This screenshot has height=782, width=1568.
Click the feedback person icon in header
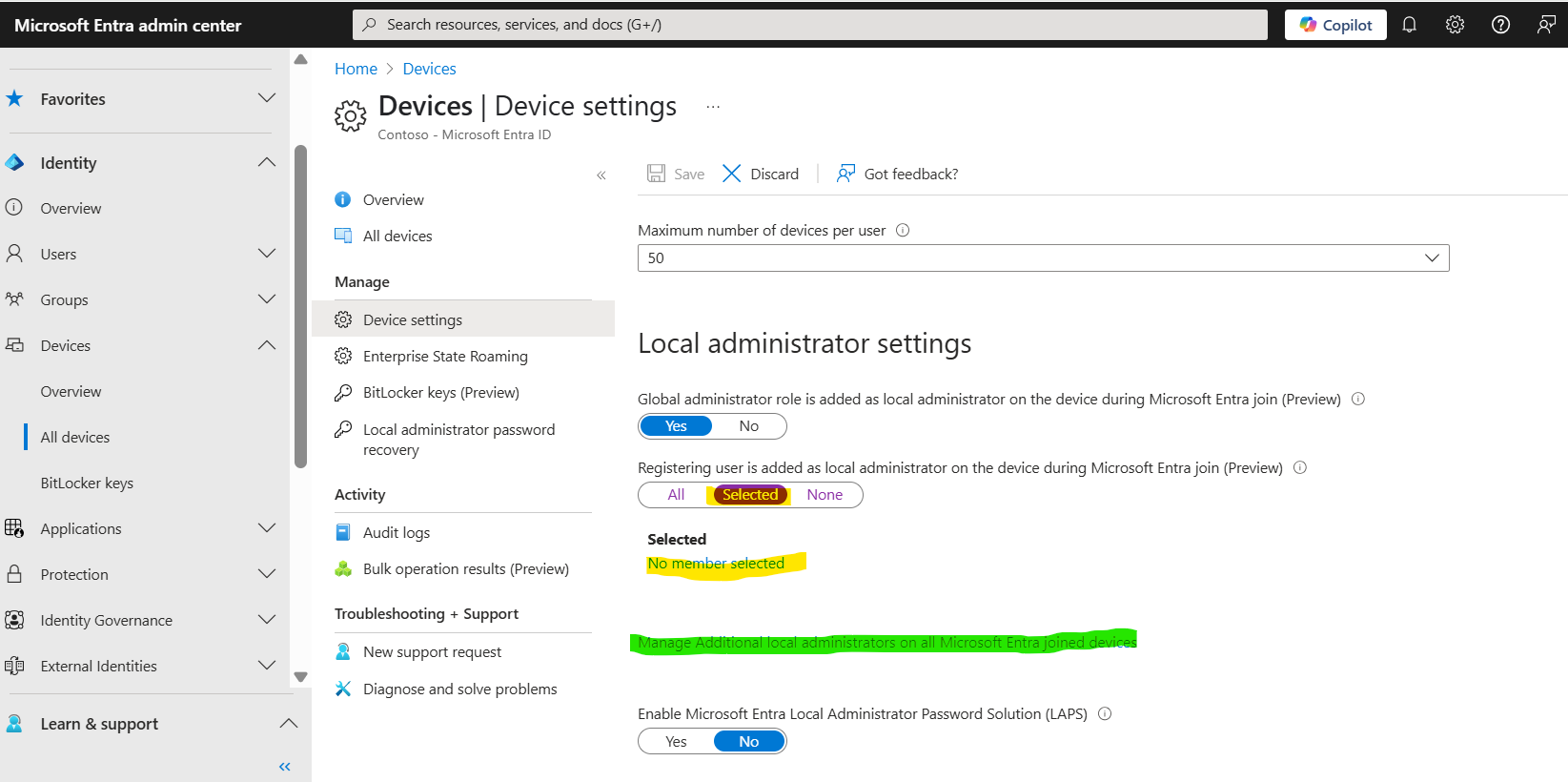click(x=1546, y=25)
